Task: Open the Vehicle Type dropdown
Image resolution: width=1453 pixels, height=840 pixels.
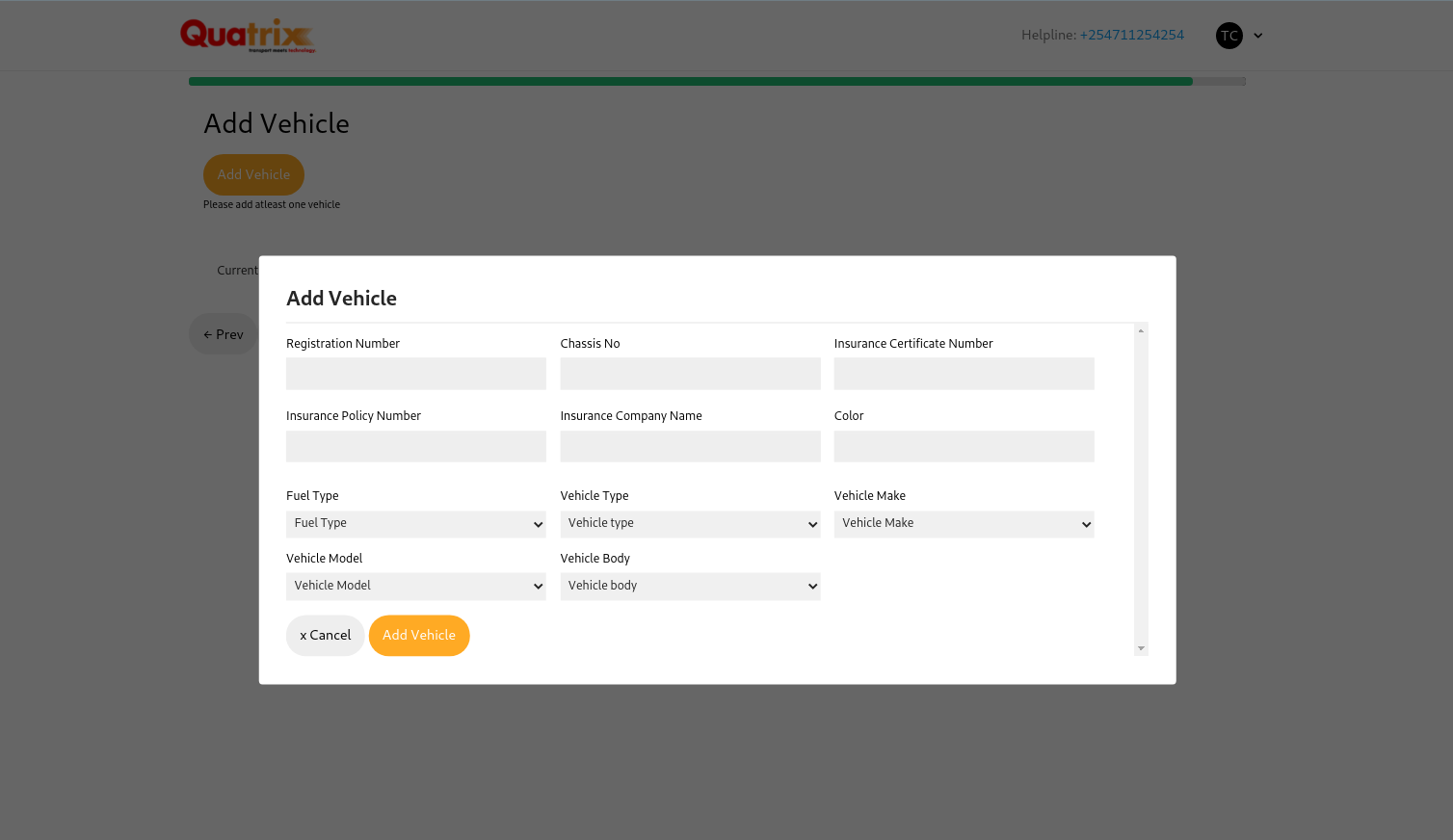Action: (690, 524)
